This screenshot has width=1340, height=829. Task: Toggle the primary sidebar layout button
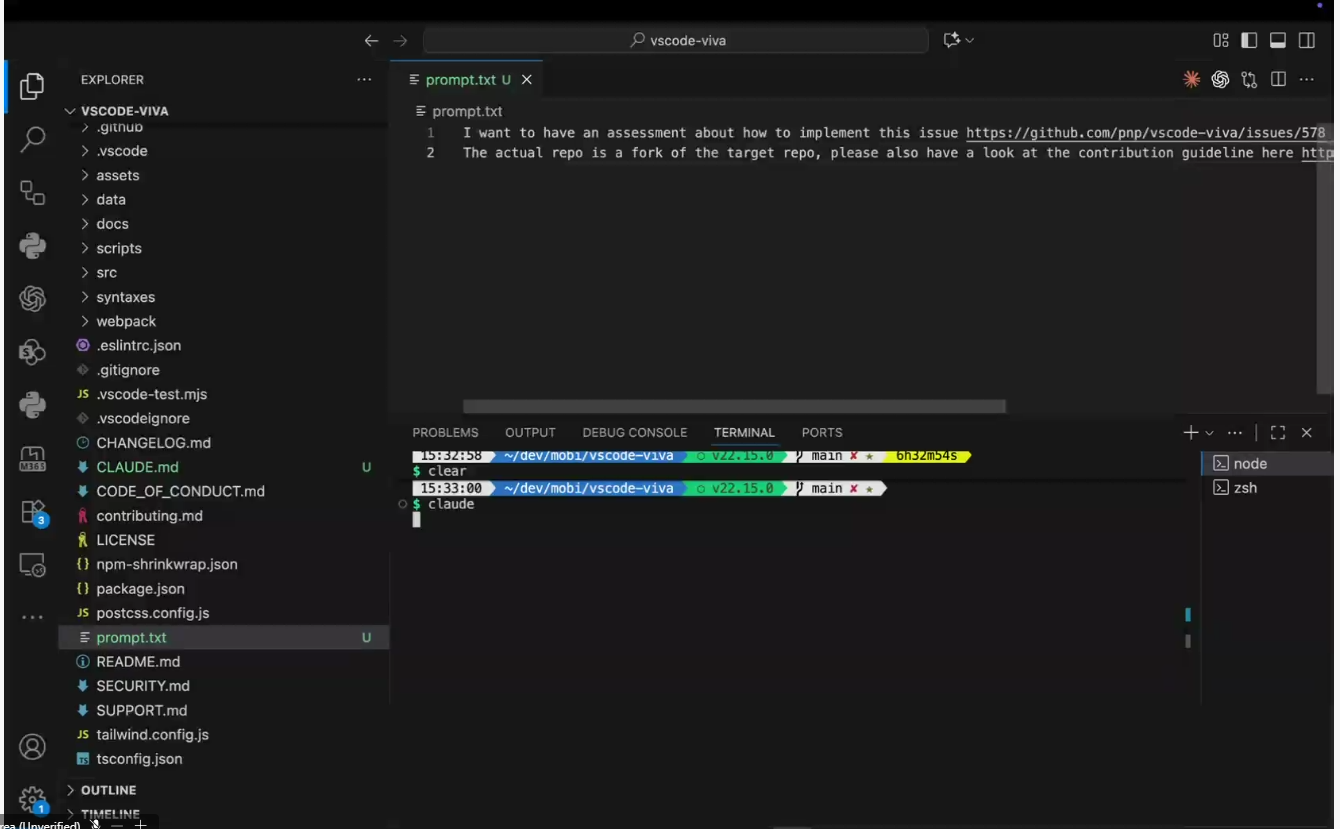1249,41
